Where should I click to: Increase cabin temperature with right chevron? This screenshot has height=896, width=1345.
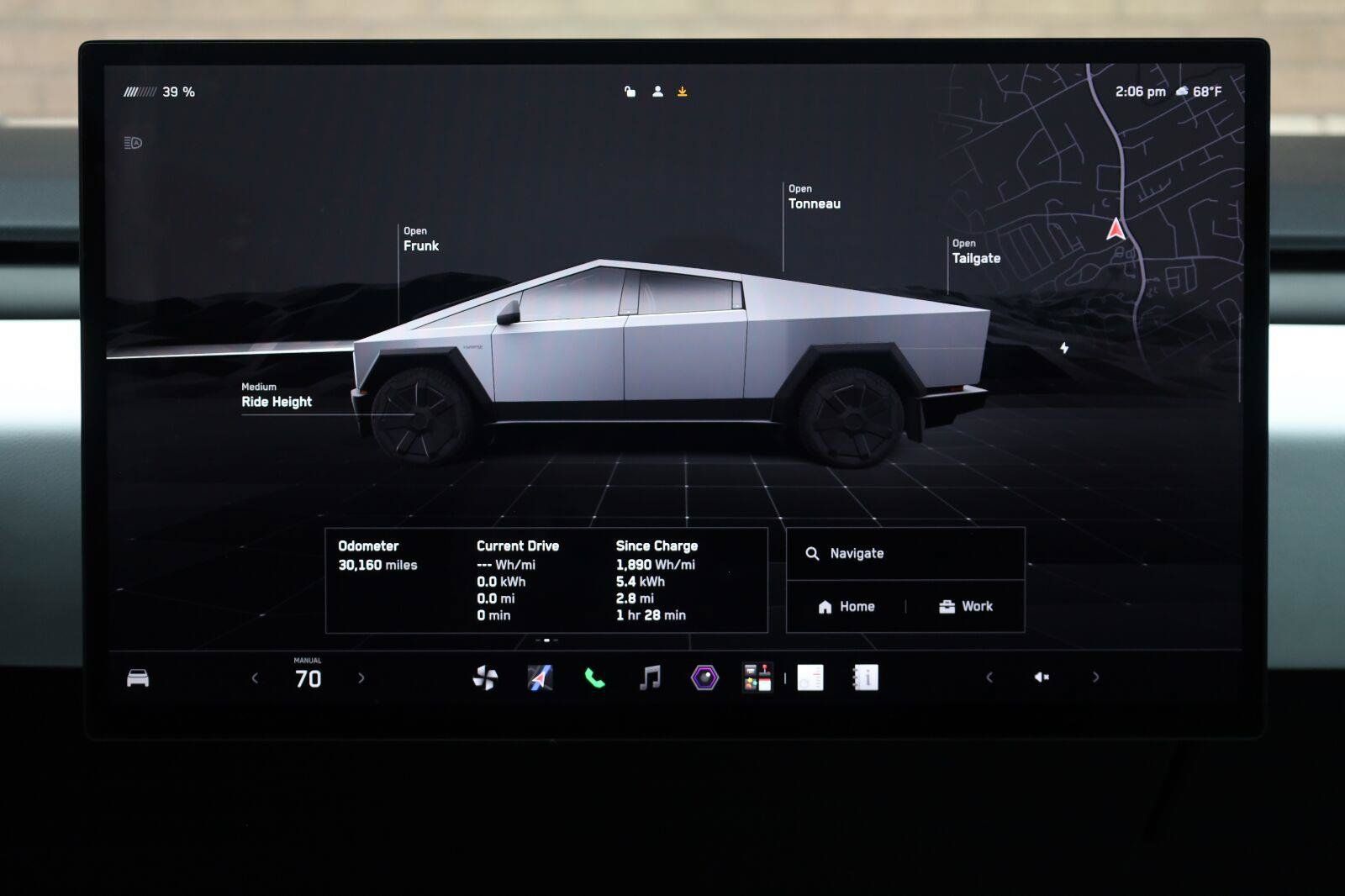point(361,677)
